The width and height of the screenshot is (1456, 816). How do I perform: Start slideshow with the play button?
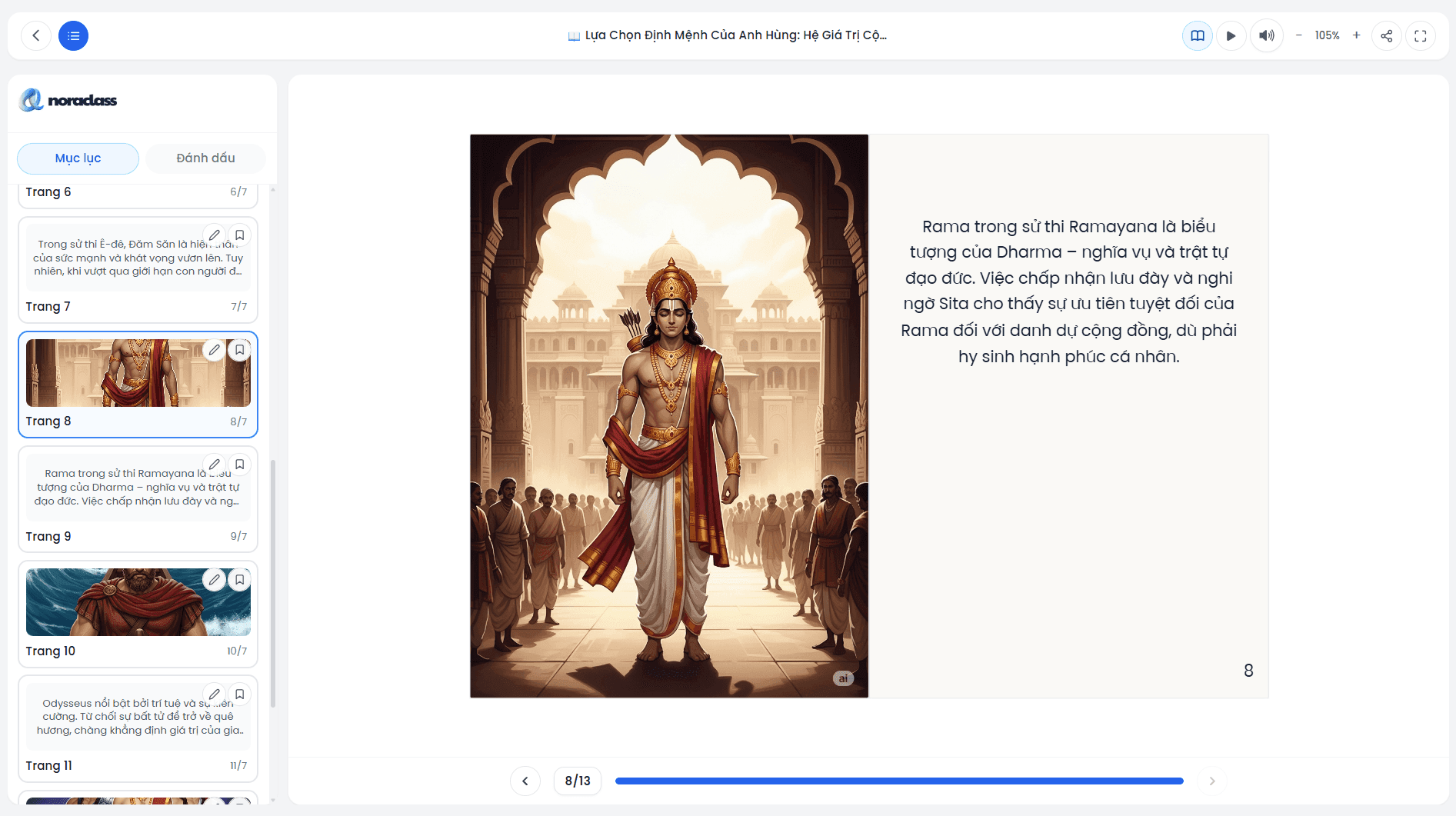(1231, 35)
